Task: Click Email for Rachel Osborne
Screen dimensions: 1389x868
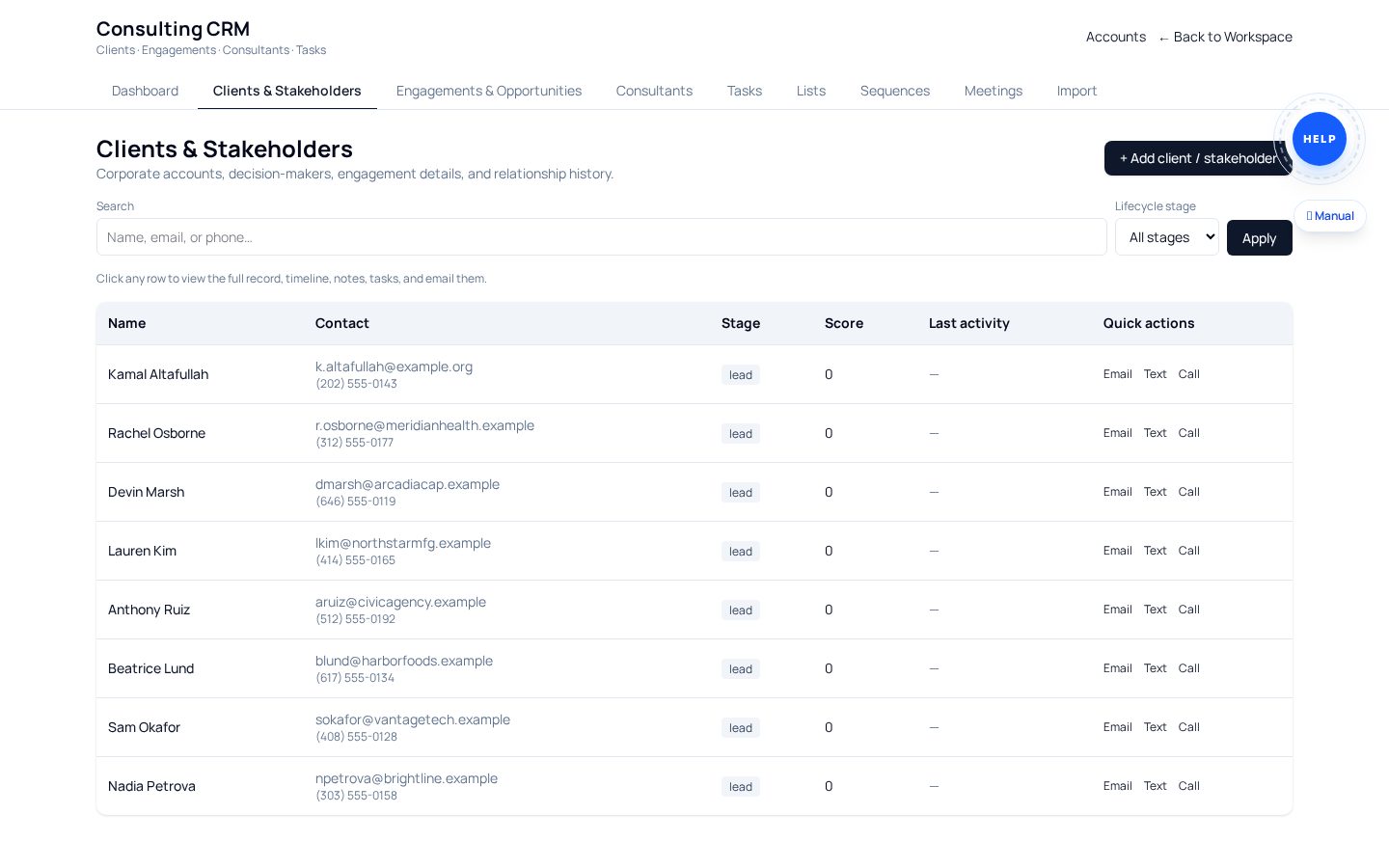Action: point(1117,433)
